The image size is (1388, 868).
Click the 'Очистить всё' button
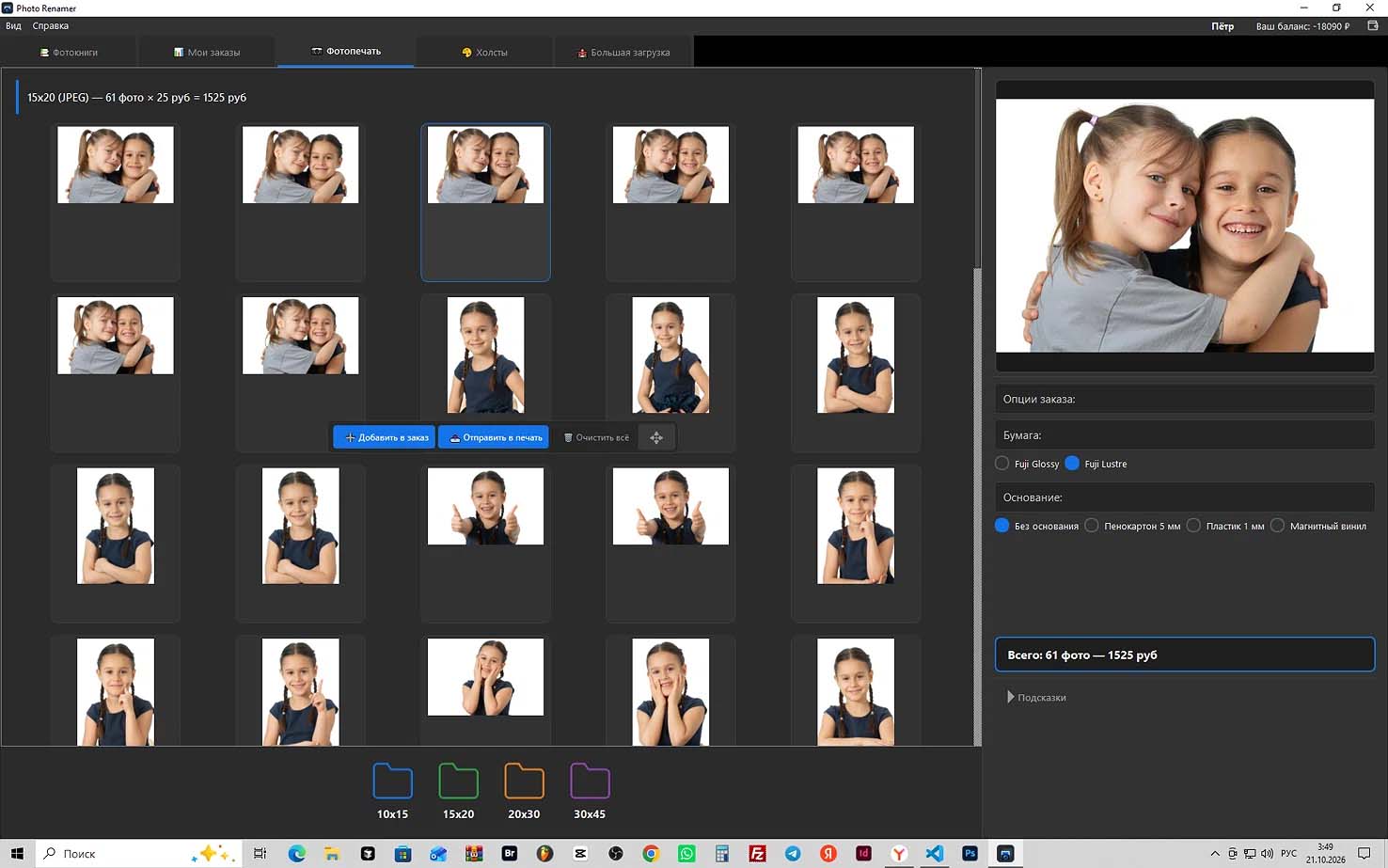pyautogui.click(x=596, y=437)
